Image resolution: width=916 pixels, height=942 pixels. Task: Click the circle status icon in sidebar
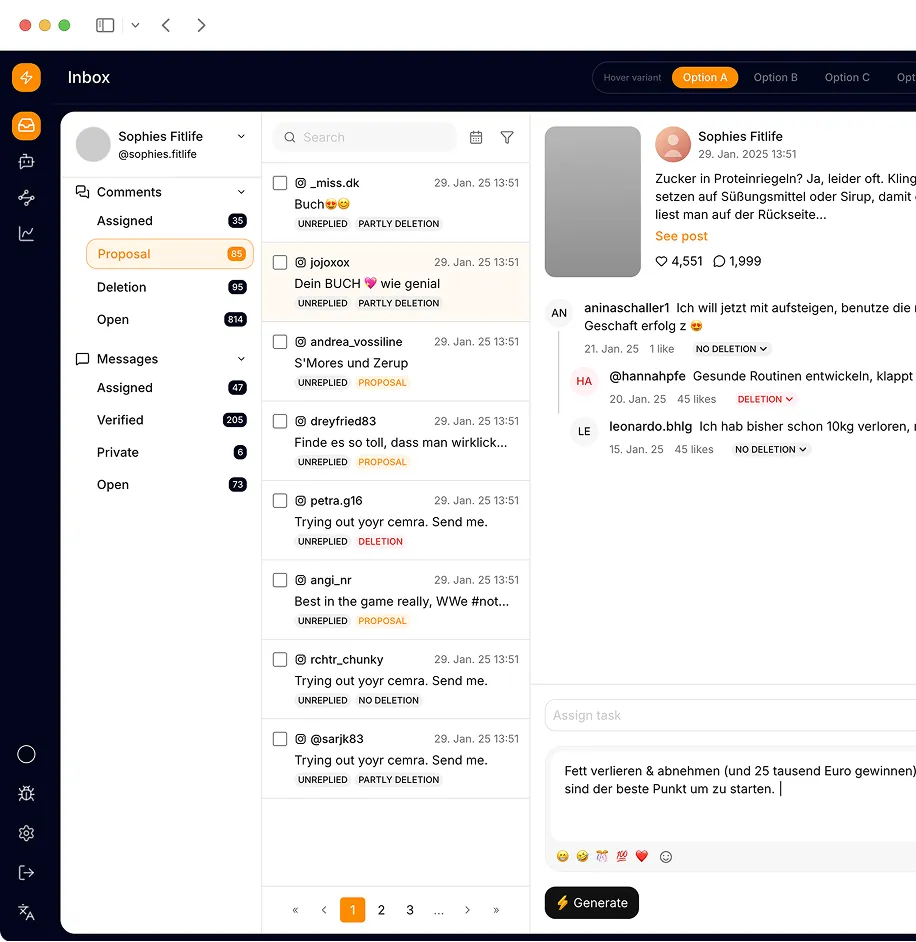tap(26, 754)
